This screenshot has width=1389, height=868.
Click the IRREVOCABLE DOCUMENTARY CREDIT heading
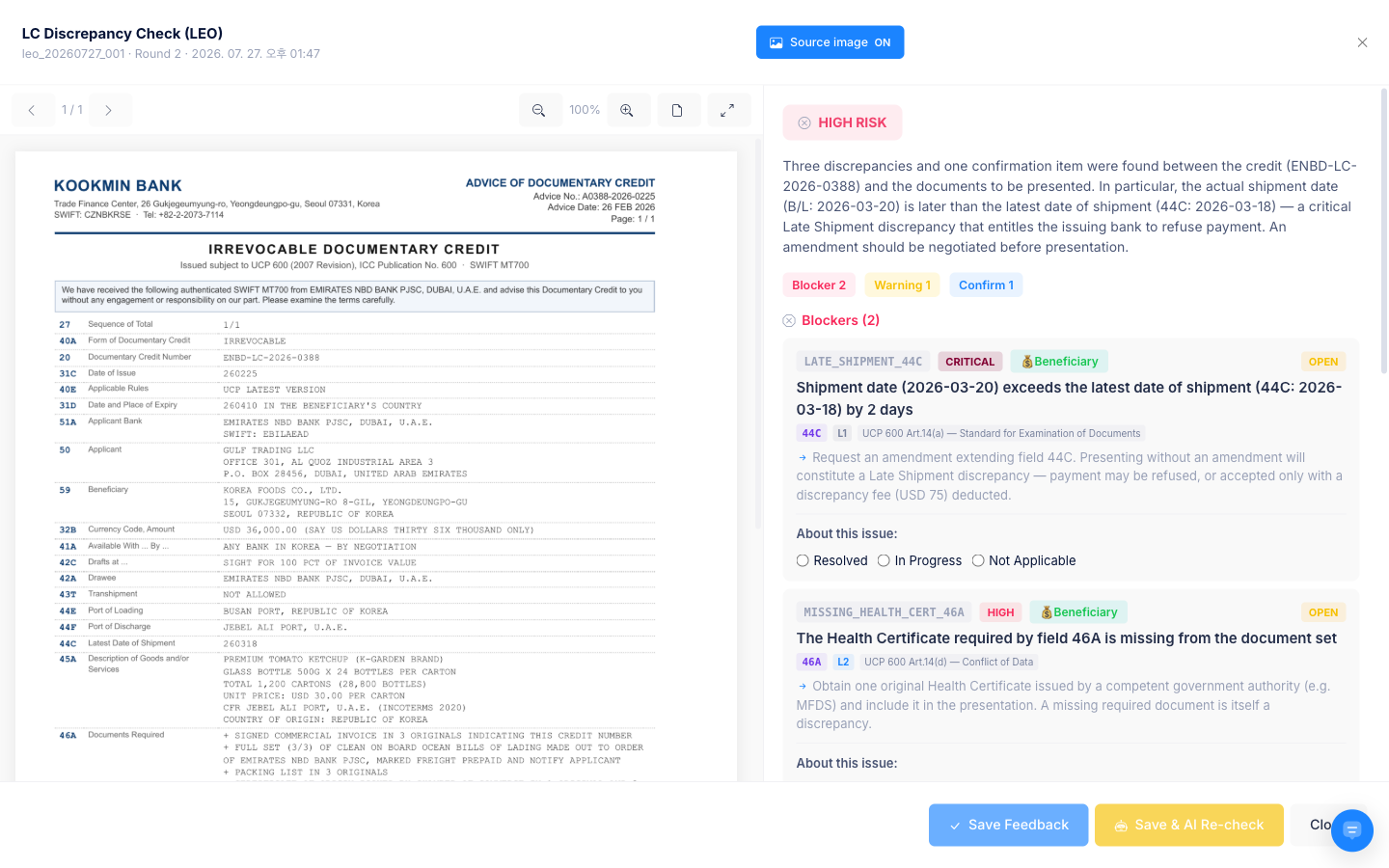354,249
